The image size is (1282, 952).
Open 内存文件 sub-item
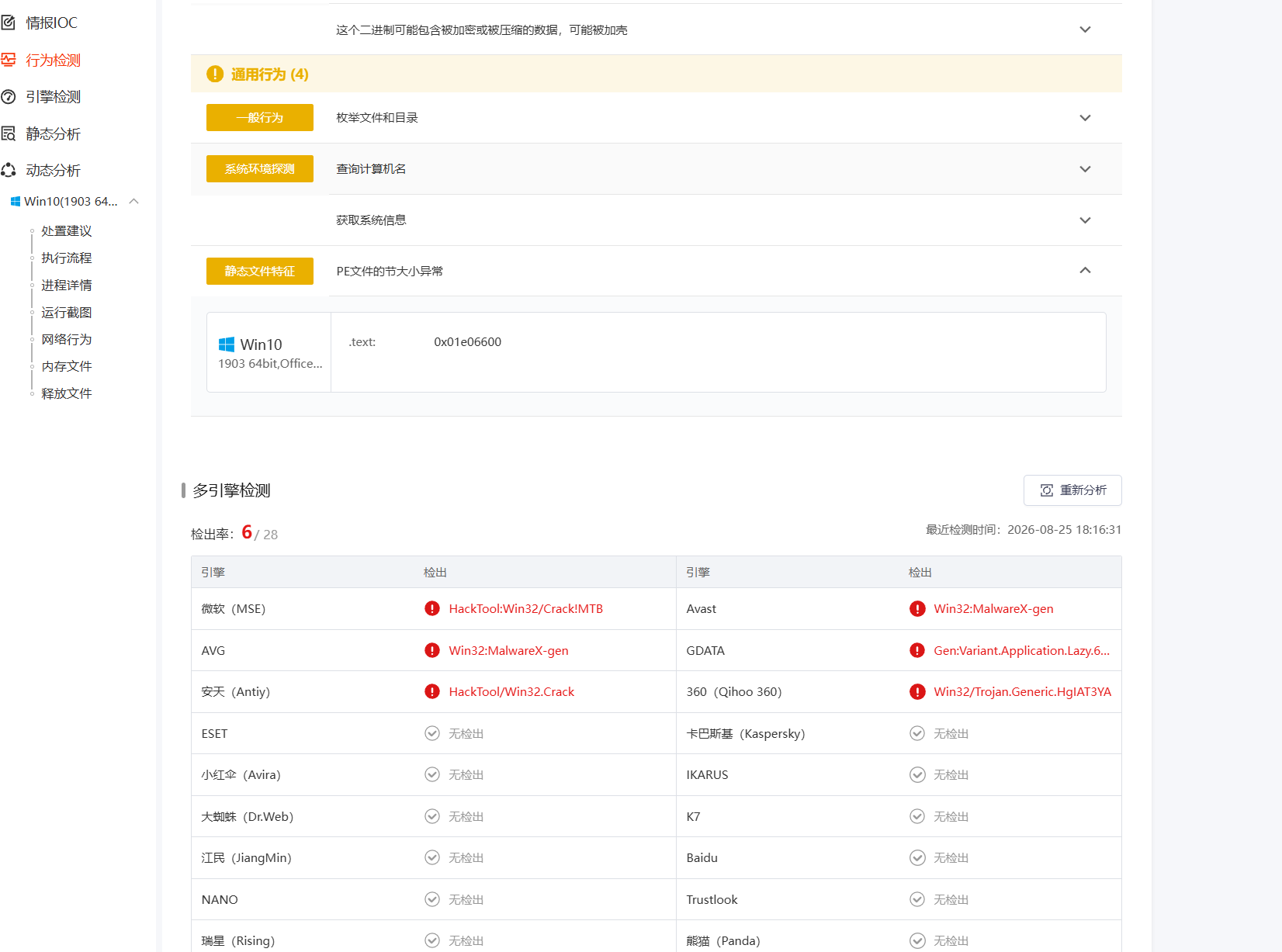pyautogui.click(x=67, y=366)
